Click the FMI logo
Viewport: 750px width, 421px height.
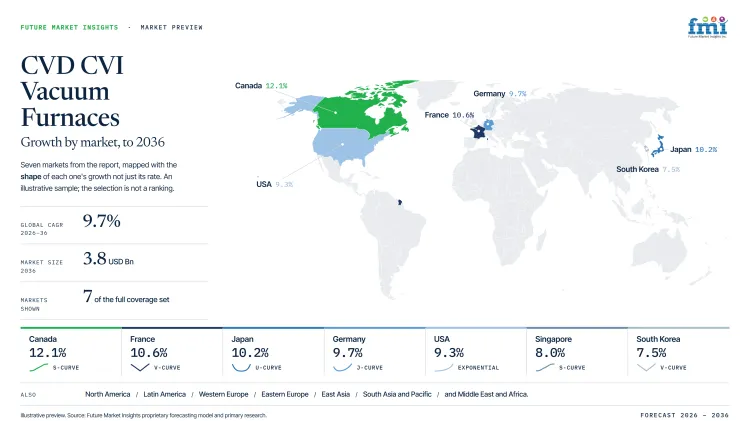point(707,27)
